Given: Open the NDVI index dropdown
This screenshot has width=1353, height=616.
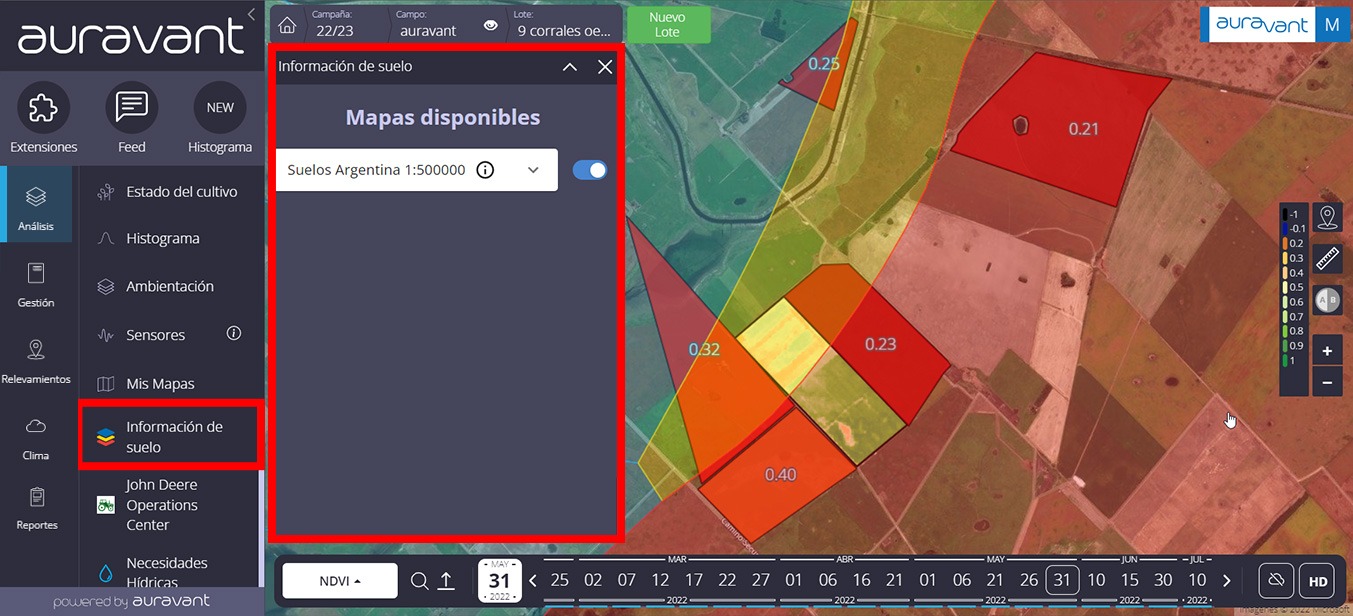Looking at the screenshot, I should [340, 581].
